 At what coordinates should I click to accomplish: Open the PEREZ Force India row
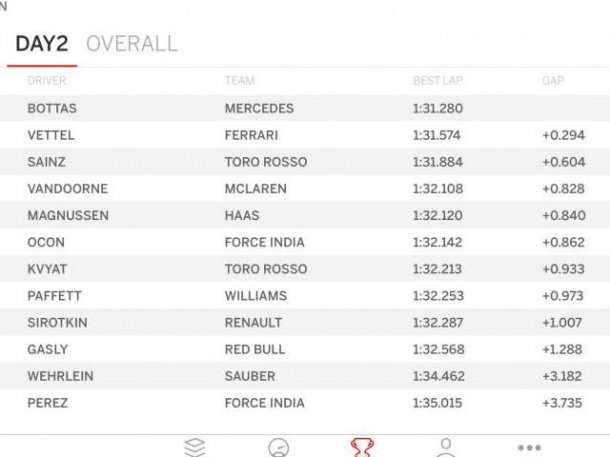pyautogui.click(x=305, y=403)
